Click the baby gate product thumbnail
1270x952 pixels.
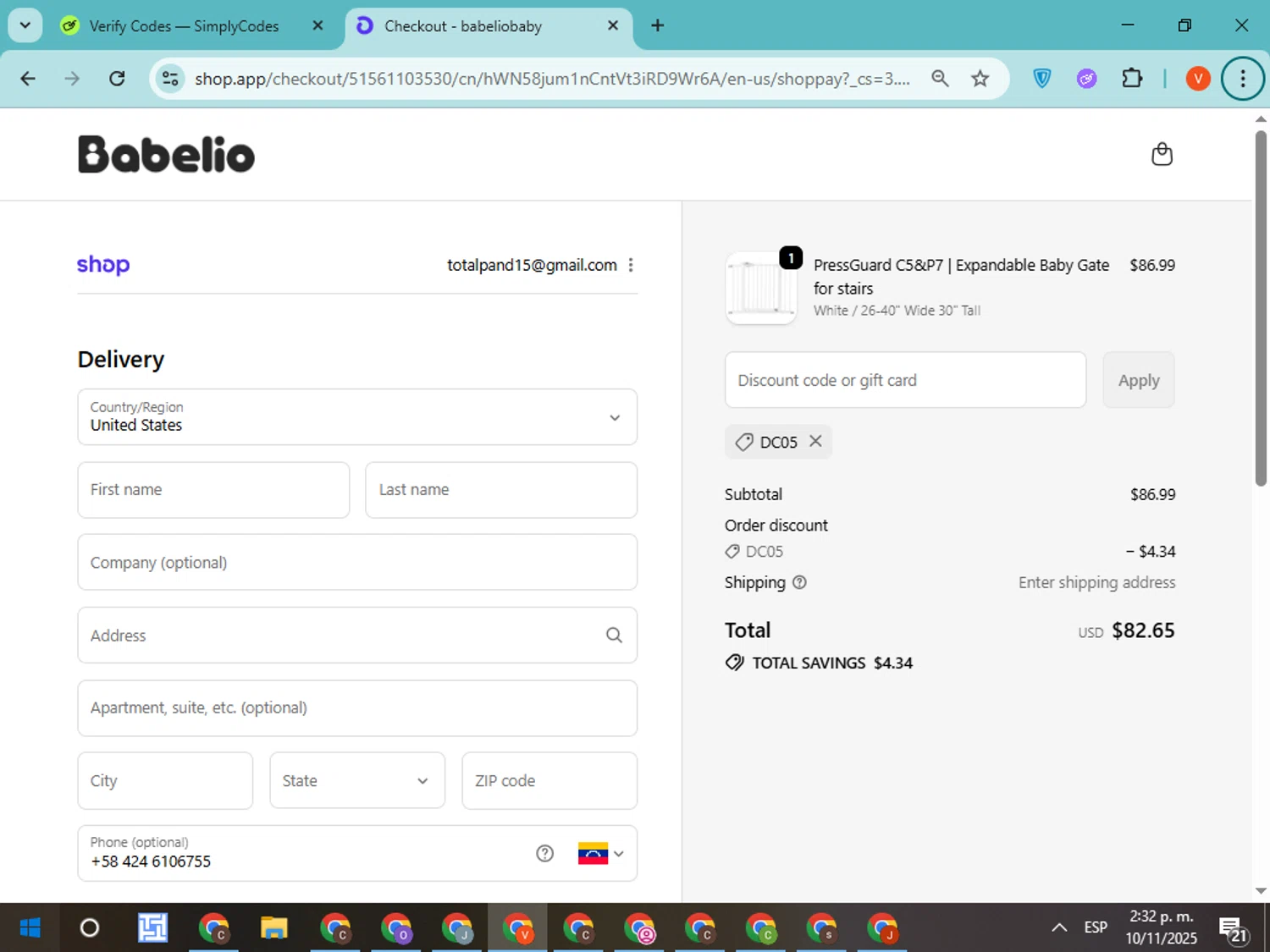760,288
